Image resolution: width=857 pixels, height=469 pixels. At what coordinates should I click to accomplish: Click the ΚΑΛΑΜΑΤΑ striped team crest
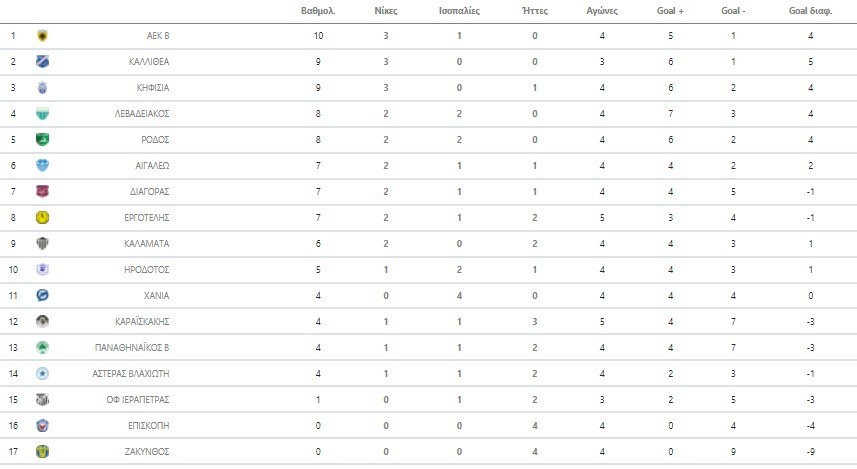click(x=42, y=243)
